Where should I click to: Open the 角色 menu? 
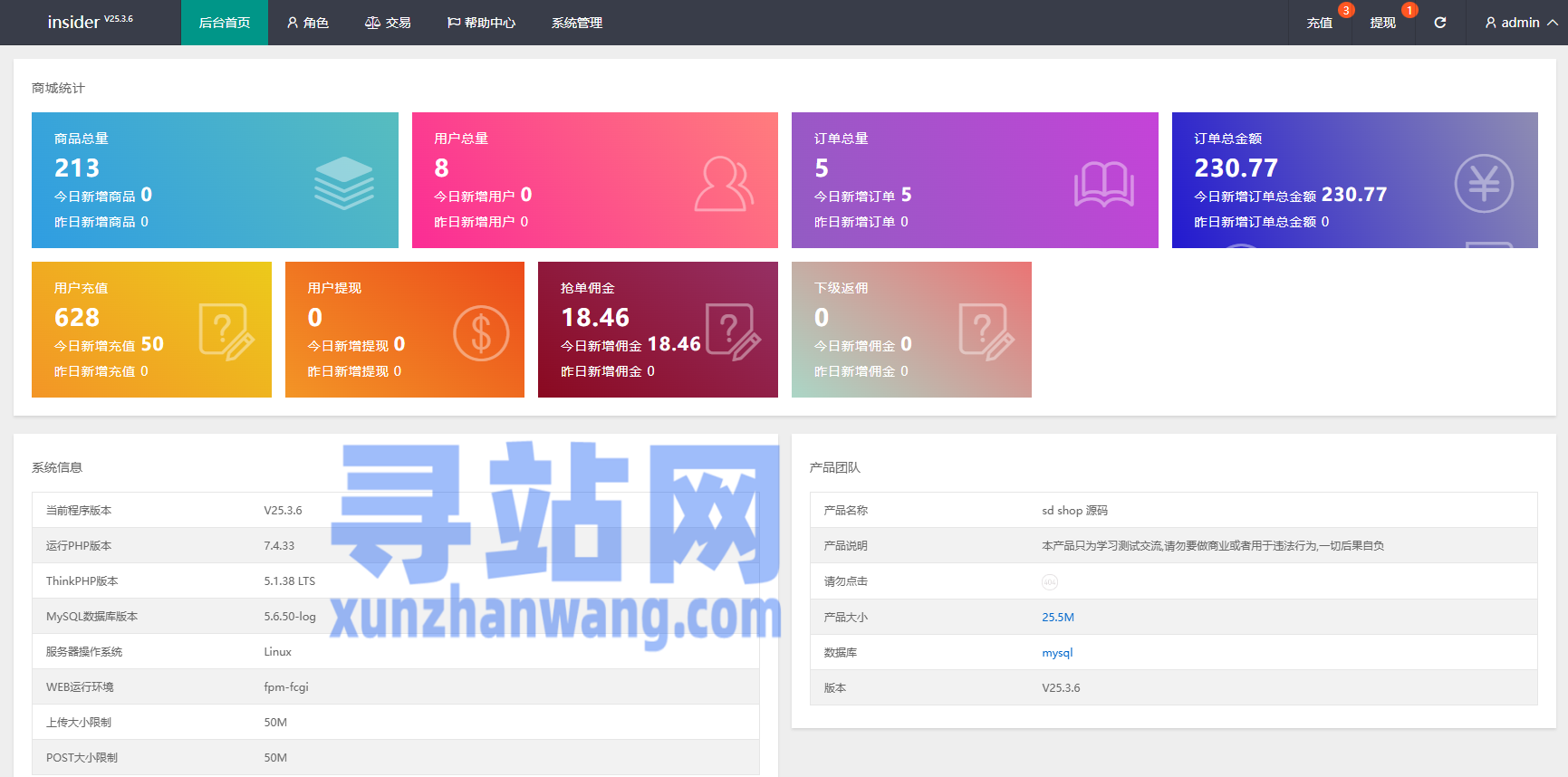(x=308, y=23)
